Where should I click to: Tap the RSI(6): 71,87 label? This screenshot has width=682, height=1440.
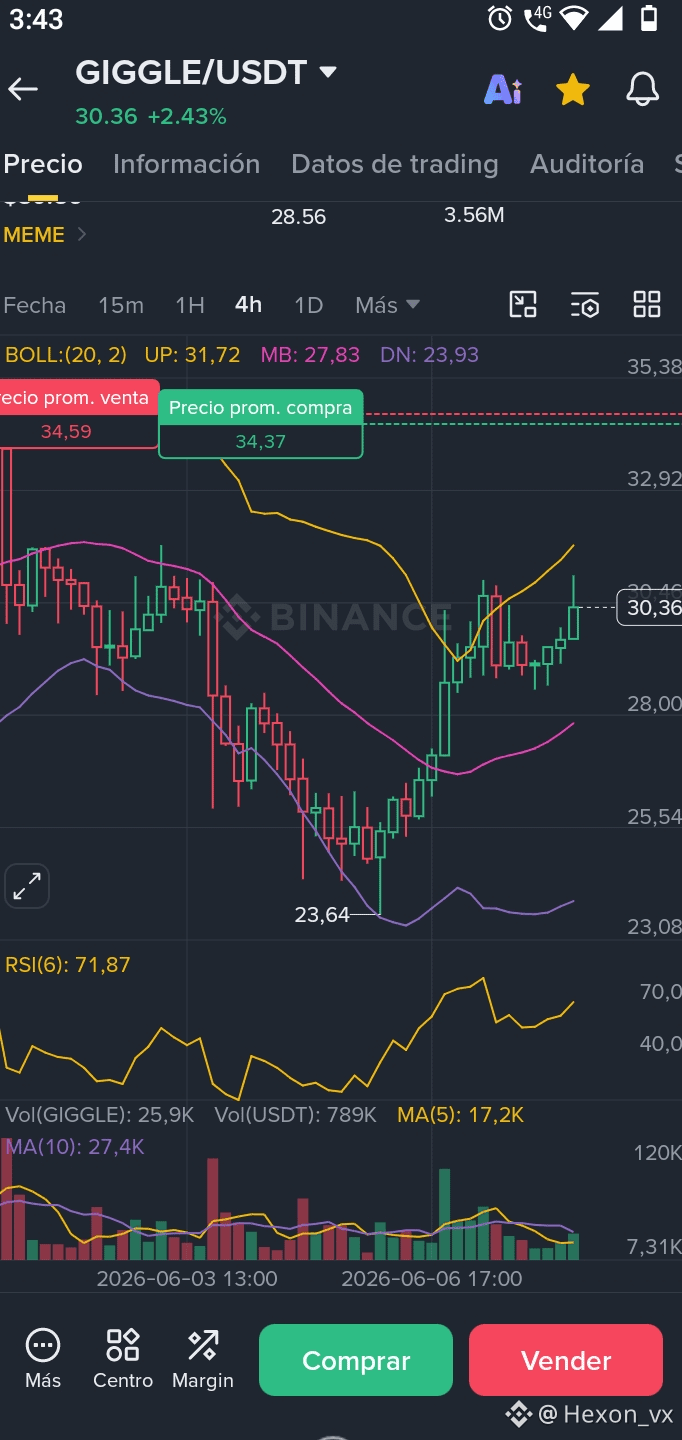click(x=68, y=965)
